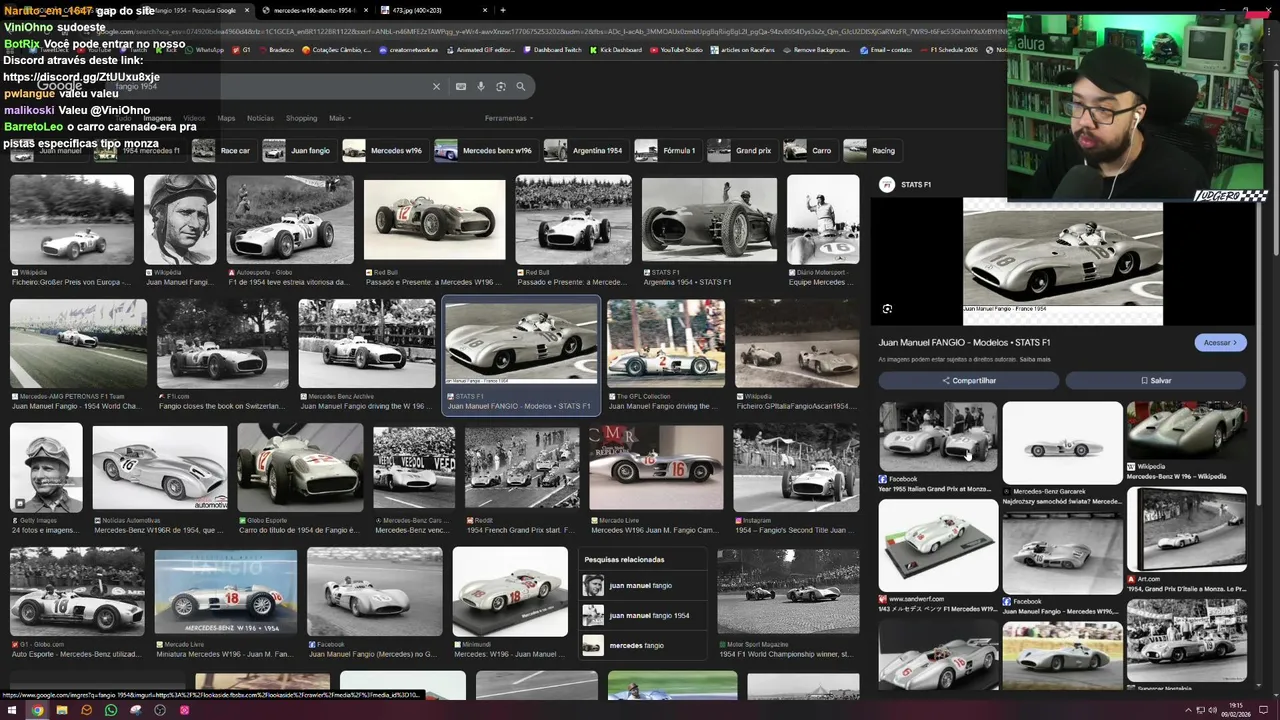The height and width of the screenshot is (720, 1280).
Task: Switch to the 473.jpg browser tab
Action: click(436, 10)
